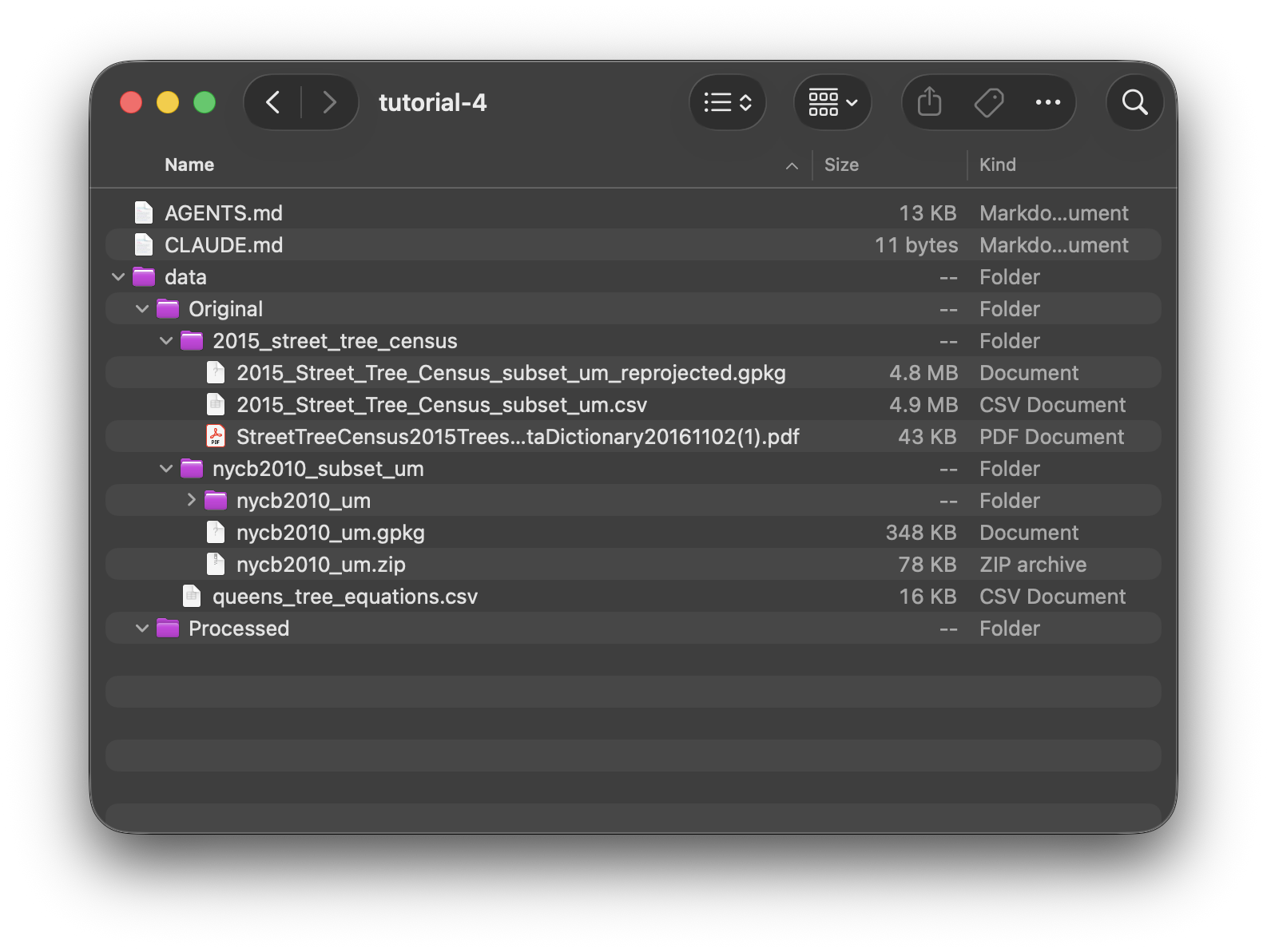This screenshot has width=1267, height=952.
Task: Sort by the Size column header
Action: click(x=841, y=165)
